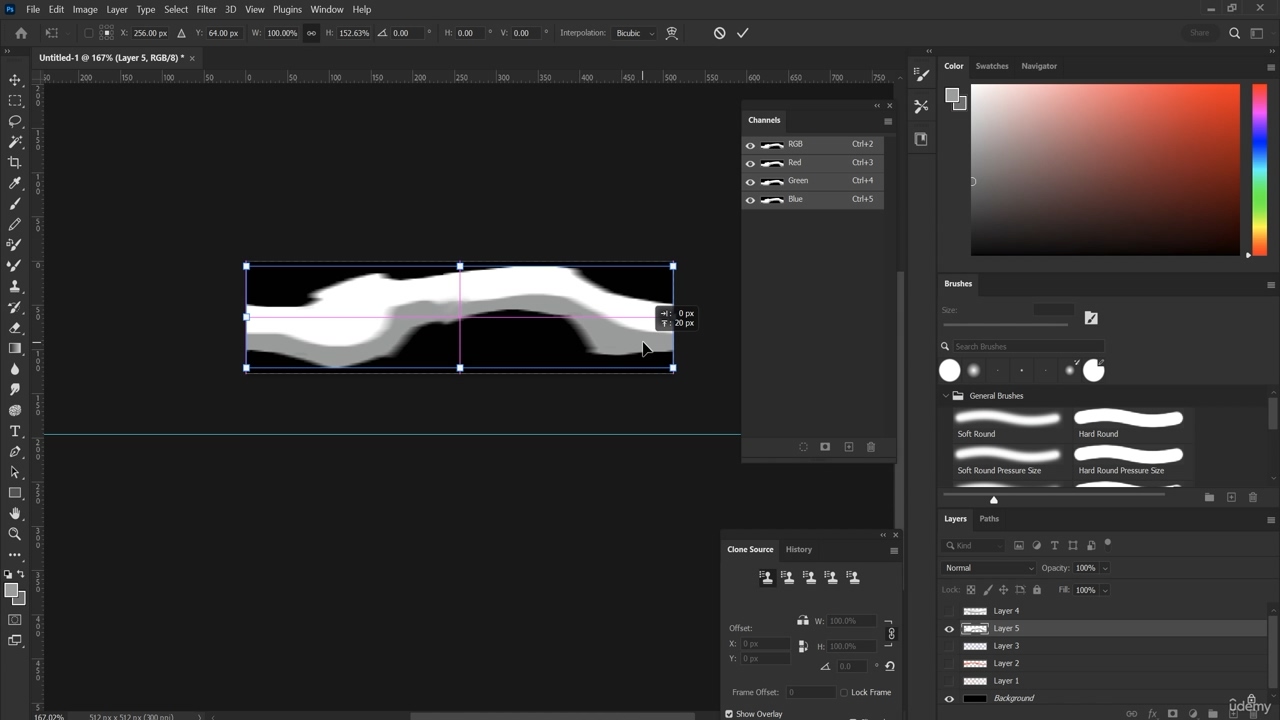Image resolution: width=1280 pixels, height=720 pixels.
Task: Select the Crop tool
Action: click(x=15, y=162)
